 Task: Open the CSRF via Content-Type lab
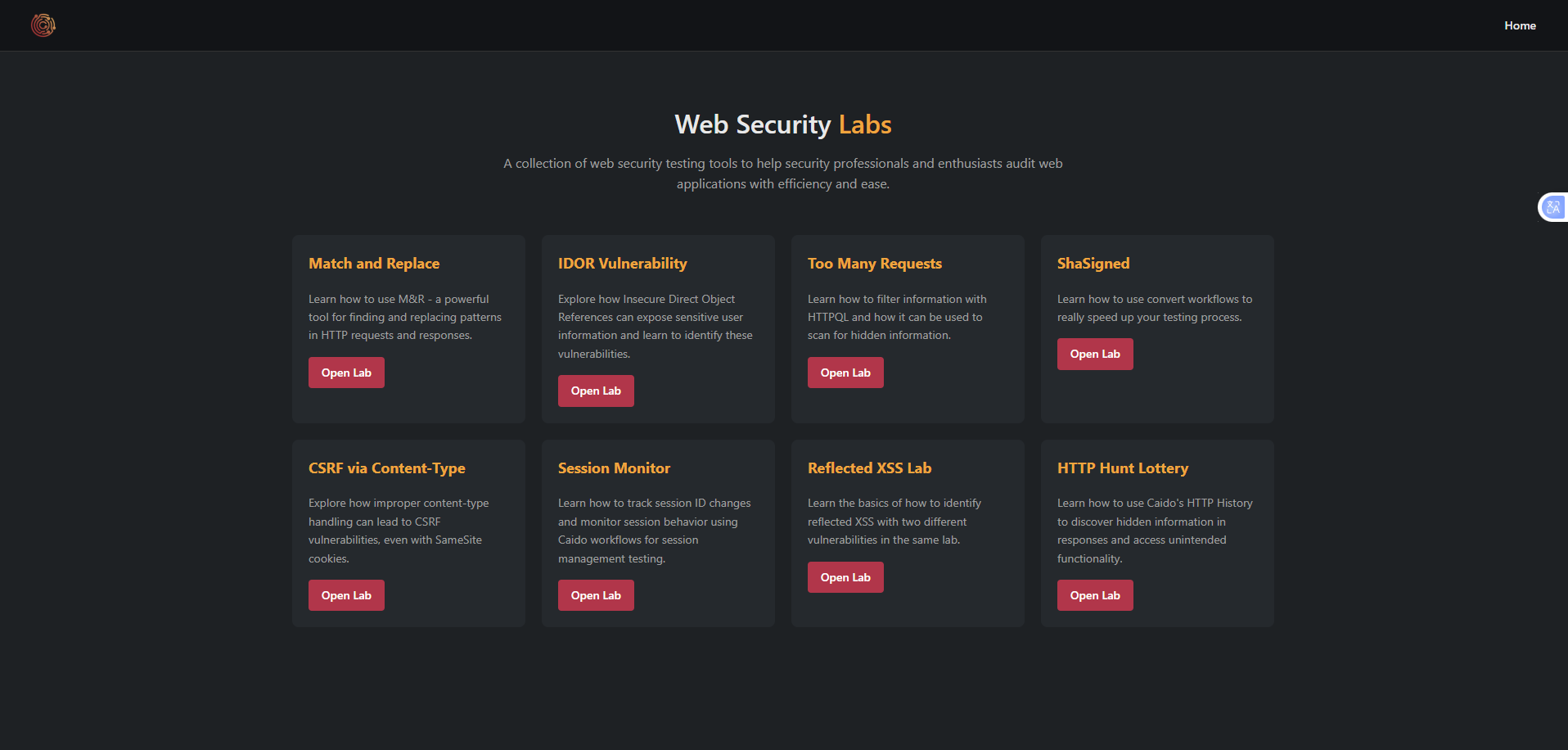coord(346,595)
